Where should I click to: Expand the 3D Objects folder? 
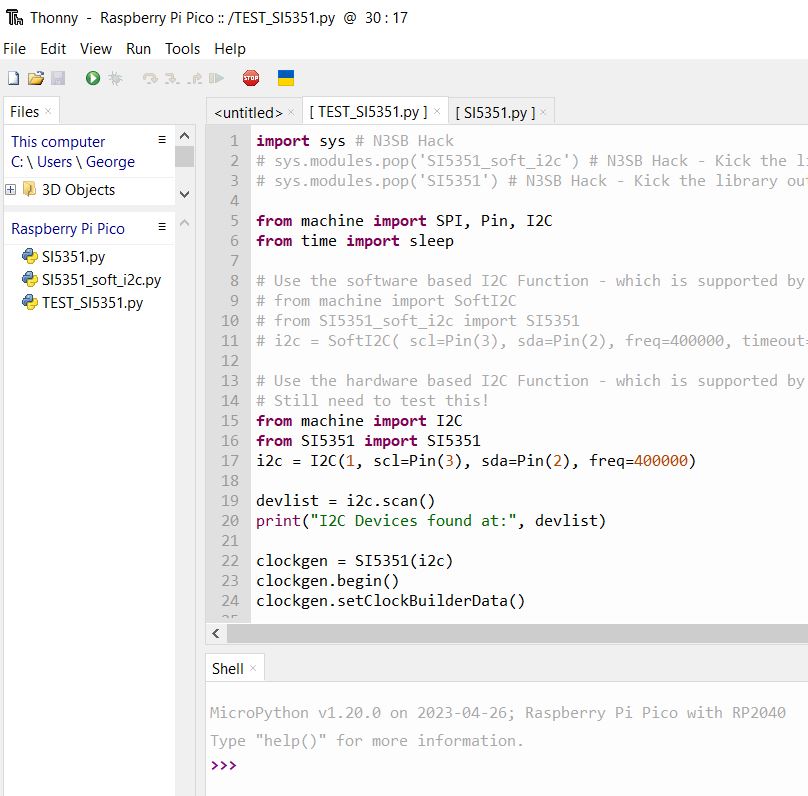click(11, 190)
